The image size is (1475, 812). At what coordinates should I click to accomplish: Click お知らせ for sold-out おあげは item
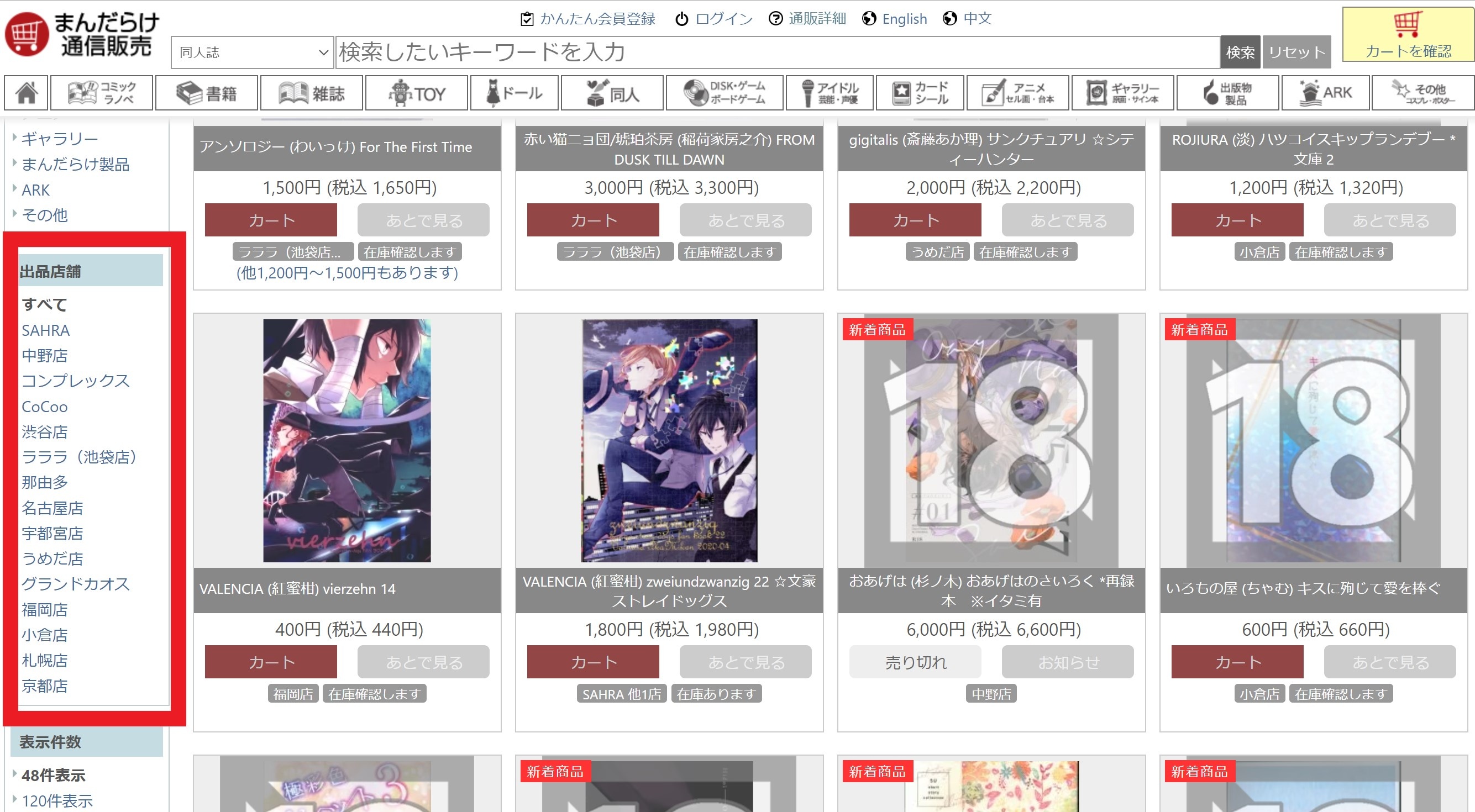[x=1068, y=662]
